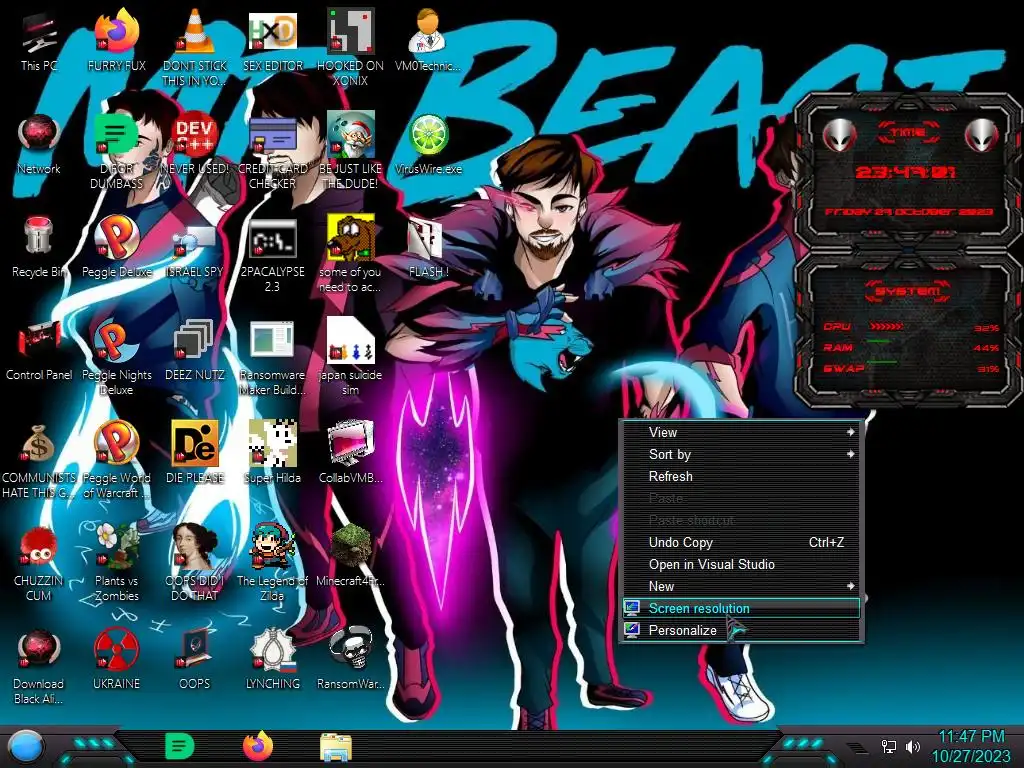Open the VM0Technic shortcut icon

428,33
